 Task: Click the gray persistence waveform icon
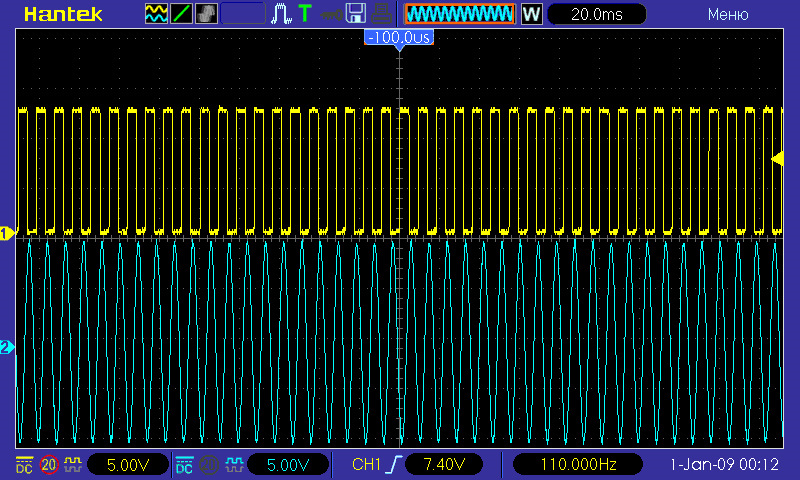(206, 14)
